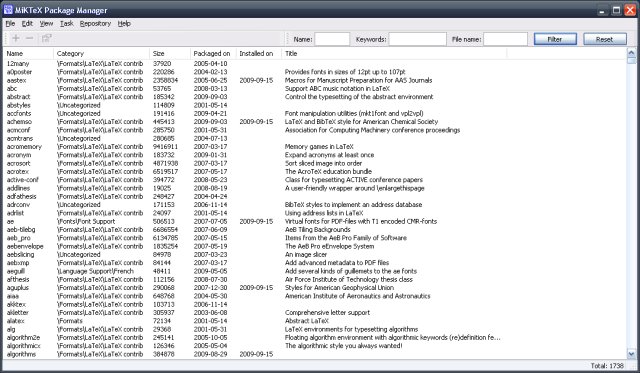Select the akletter package row
Screen dimensions: 640x373
315,313
